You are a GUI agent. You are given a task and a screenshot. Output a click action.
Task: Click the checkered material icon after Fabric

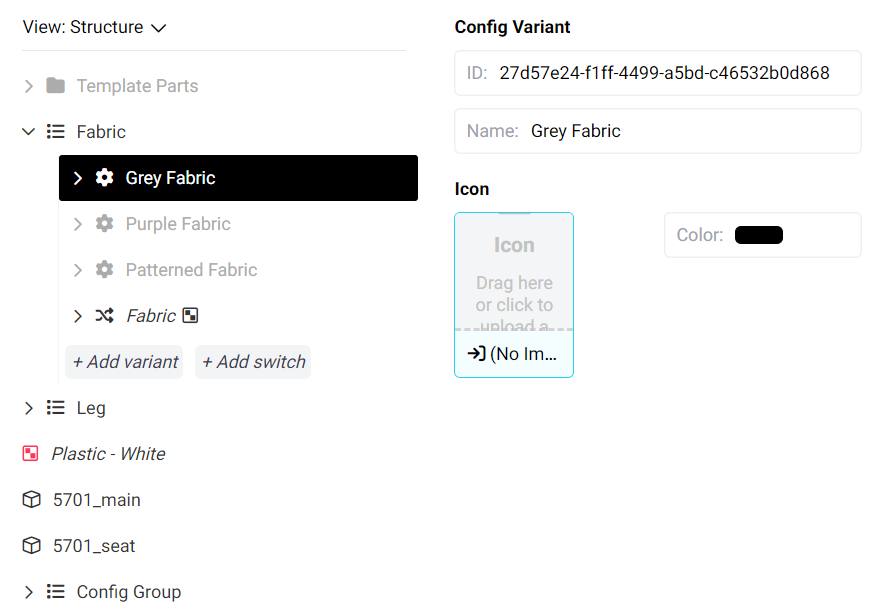pyautogui.click(x=190, y=316)
